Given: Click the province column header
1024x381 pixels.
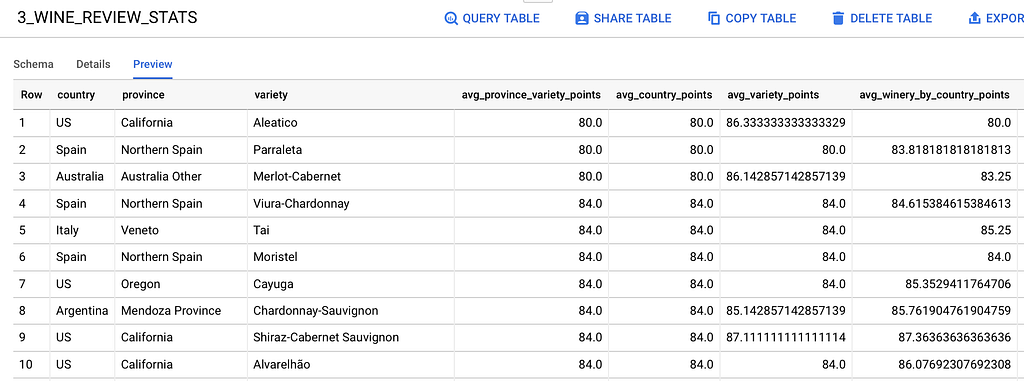Looking at the screenshot, I should [143, 95].
